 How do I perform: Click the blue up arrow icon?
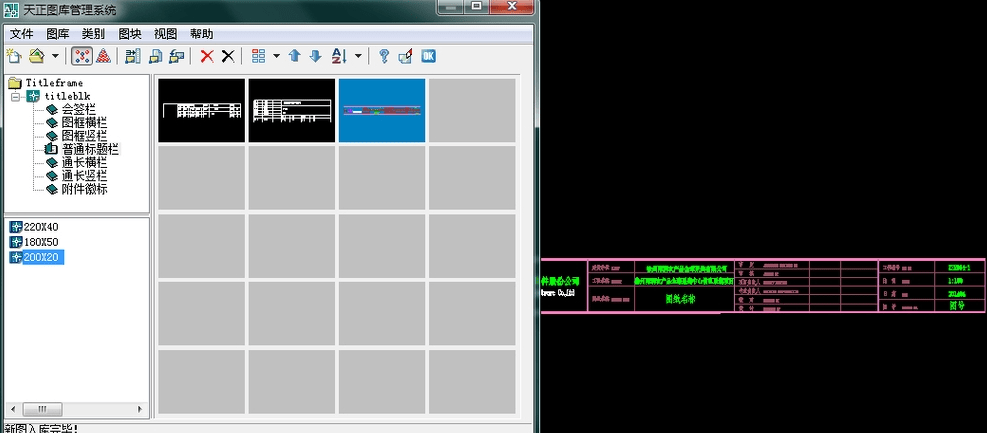pos(295,56)
